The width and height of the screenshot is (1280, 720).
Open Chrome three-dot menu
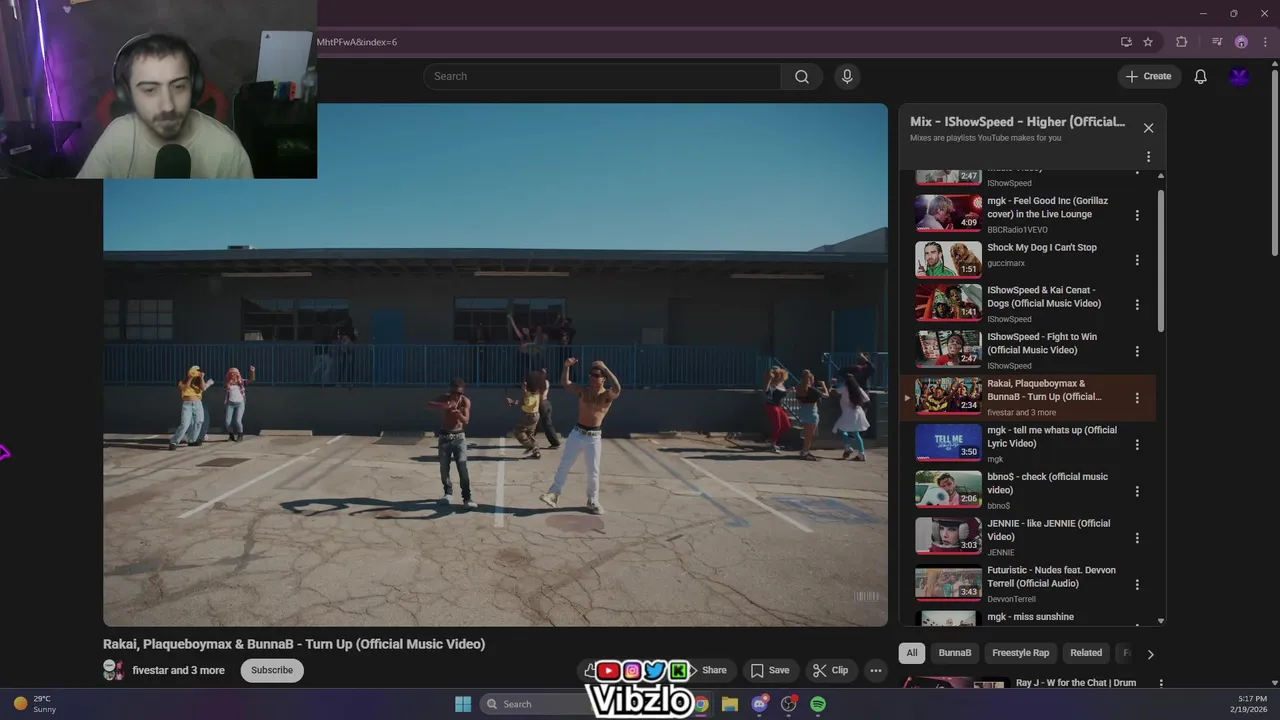(x=1265, y=42)
